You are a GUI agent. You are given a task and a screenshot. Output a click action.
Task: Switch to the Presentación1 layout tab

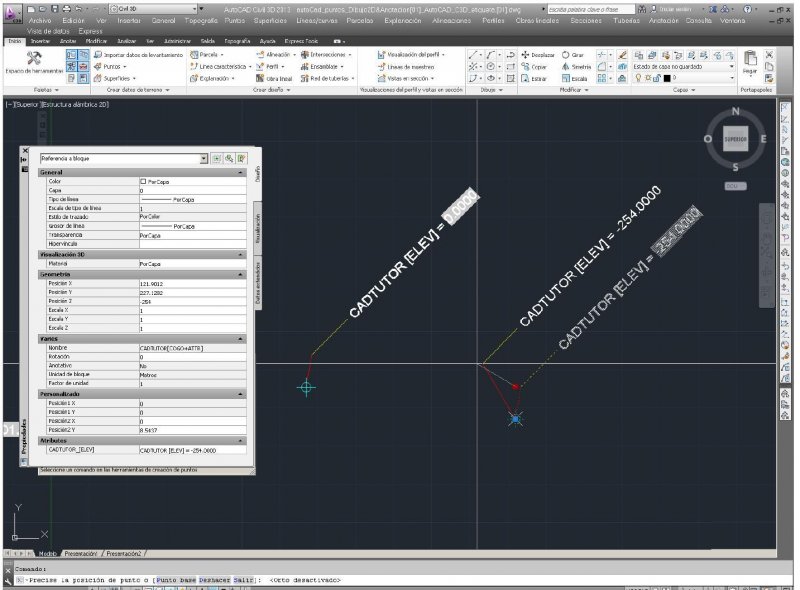point(81,554)
